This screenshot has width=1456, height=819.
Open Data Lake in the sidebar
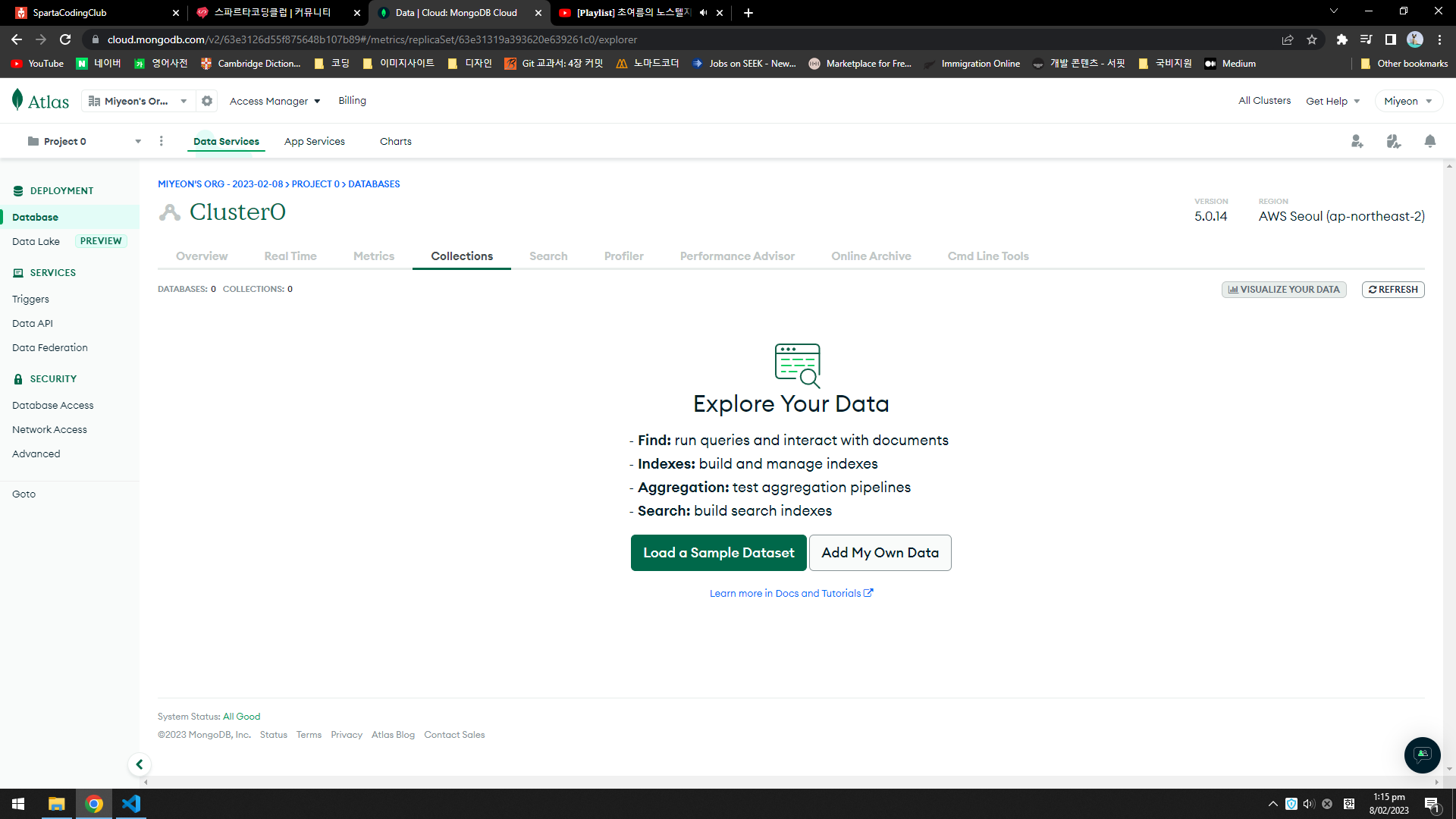tap(36, 241)
